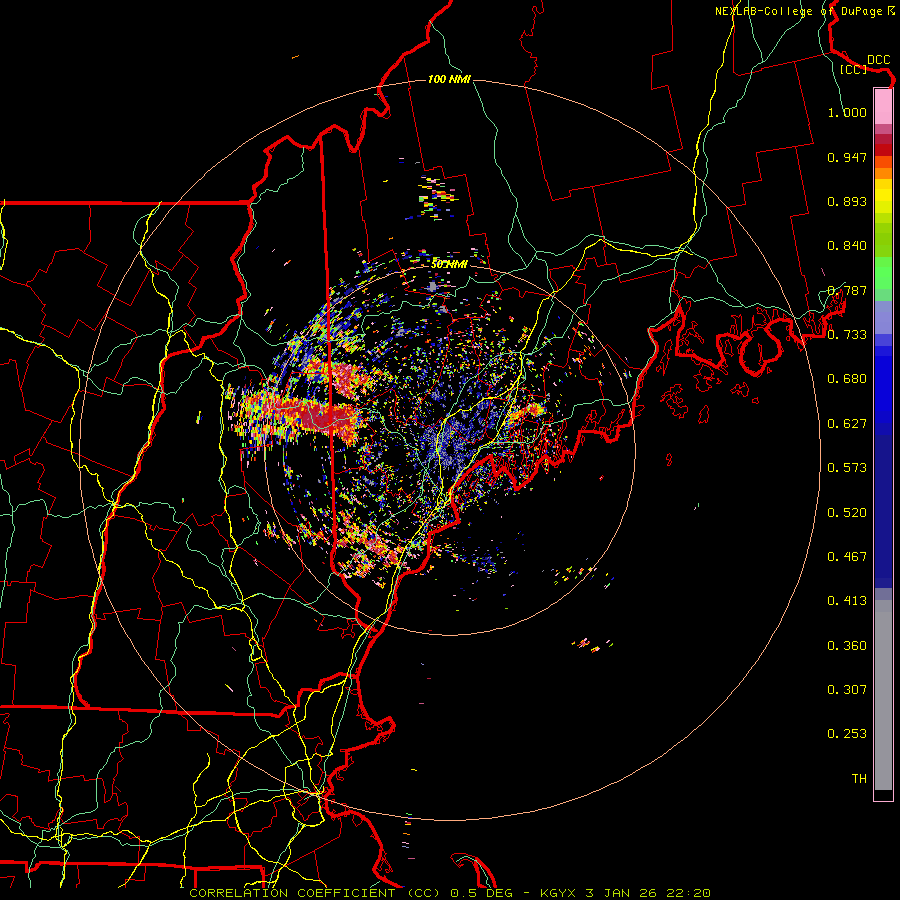Select the 100 NMI range ring label
The height and width of the screenshot is (900, 900).
[x=449, y=79]
